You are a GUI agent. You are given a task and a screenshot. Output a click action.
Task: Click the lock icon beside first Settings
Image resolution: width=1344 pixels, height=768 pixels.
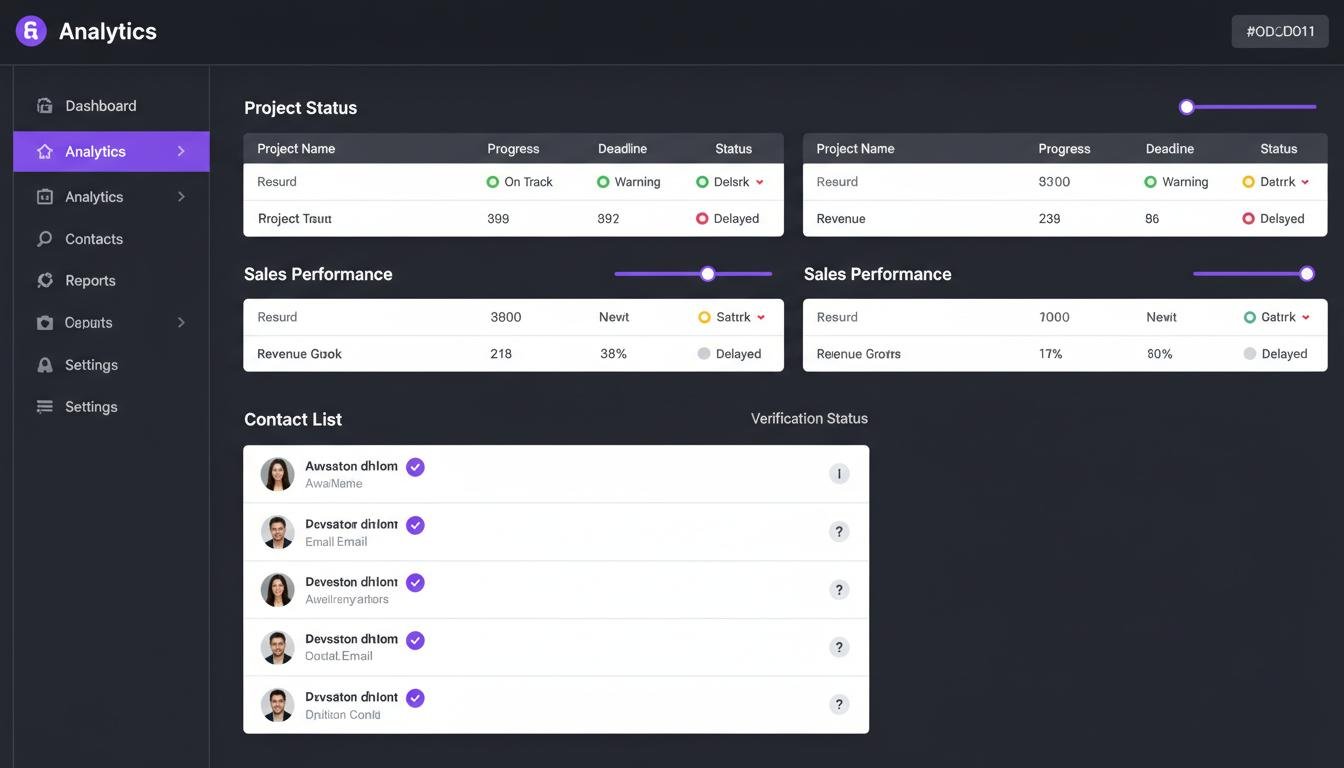[x=44, y=365]
